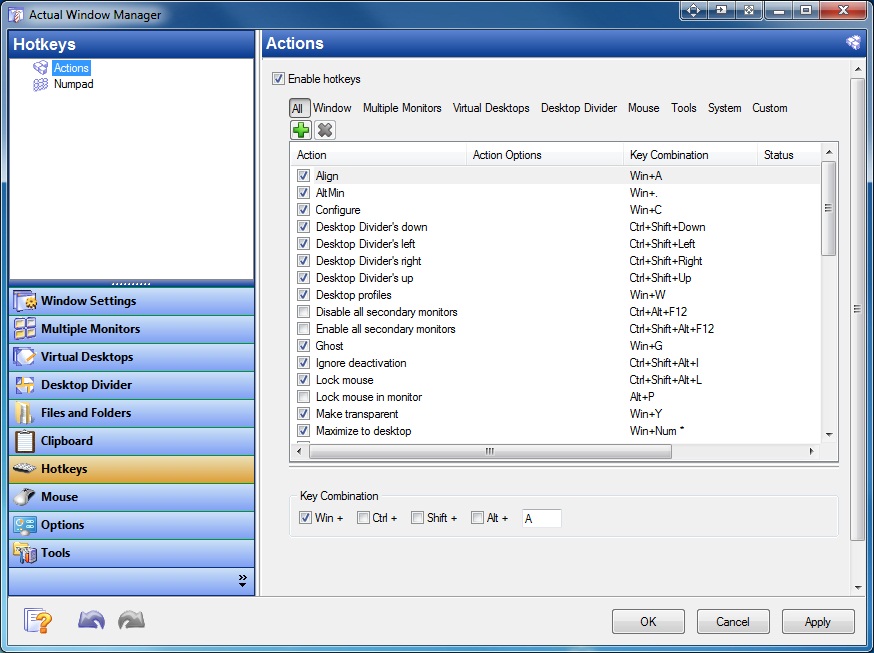
Task: Switch to the Multiple Monitors filter tab
Action: [x=402, y=108]
